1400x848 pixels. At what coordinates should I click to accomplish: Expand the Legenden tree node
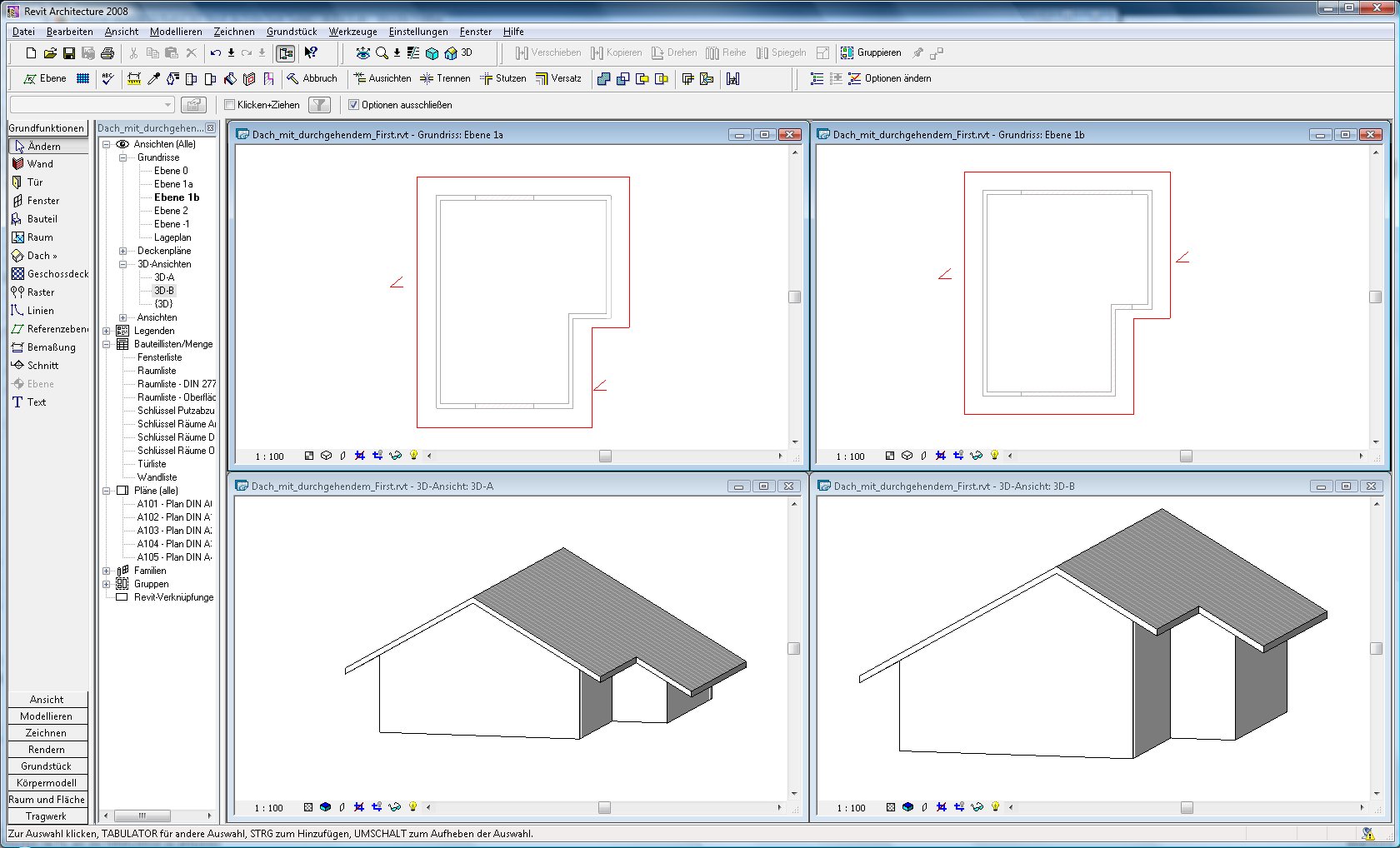tap(107, 331)
